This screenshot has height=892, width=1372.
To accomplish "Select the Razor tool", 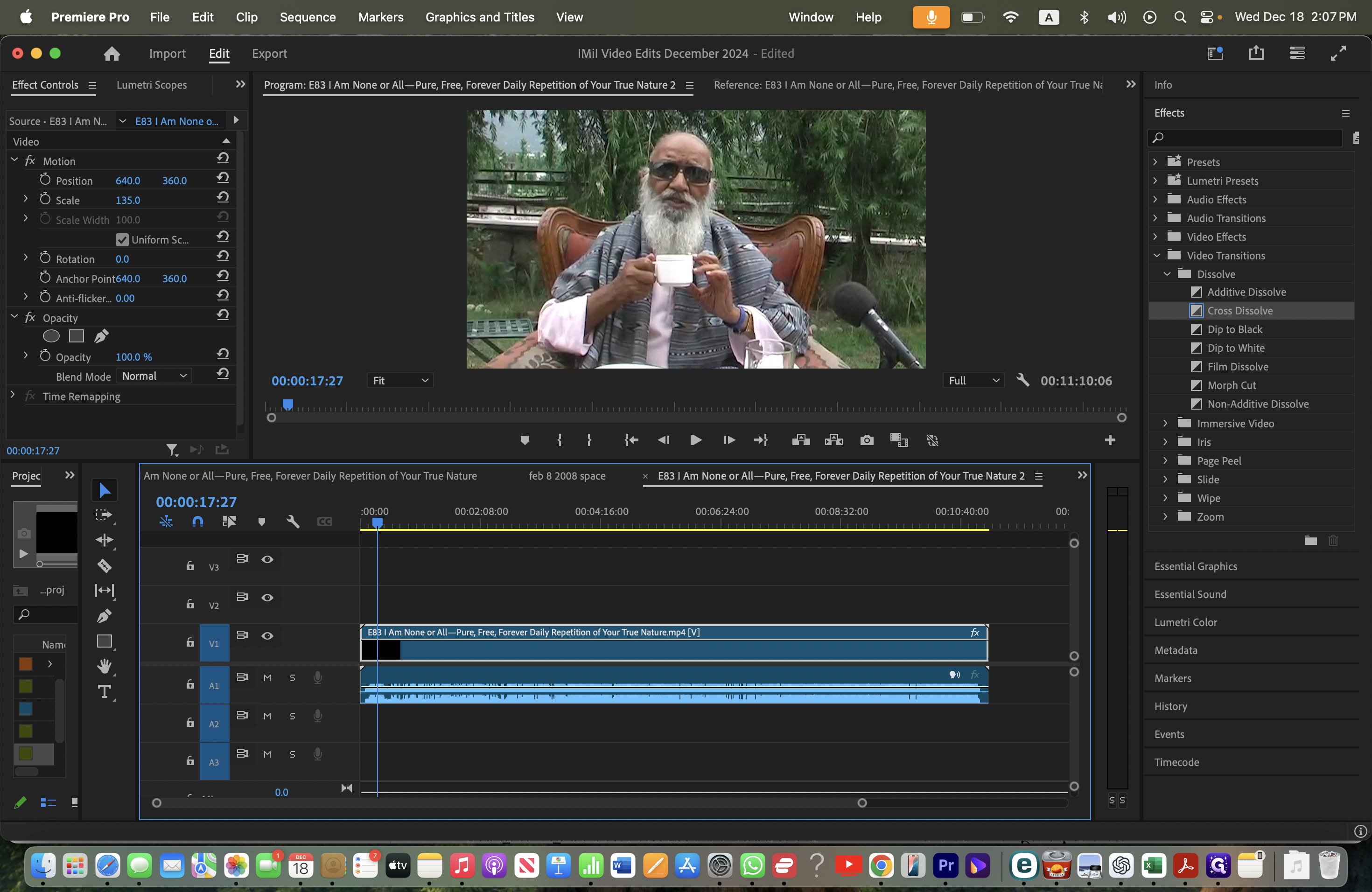I will tap(105, 566).
